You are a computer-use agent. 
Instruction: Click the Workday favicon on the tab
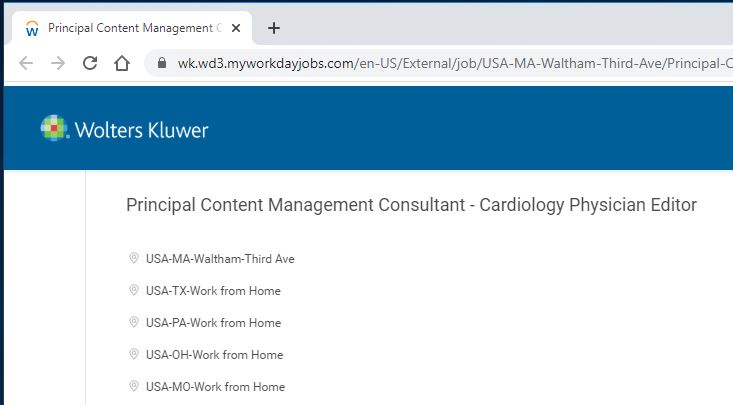pos(32,29)
